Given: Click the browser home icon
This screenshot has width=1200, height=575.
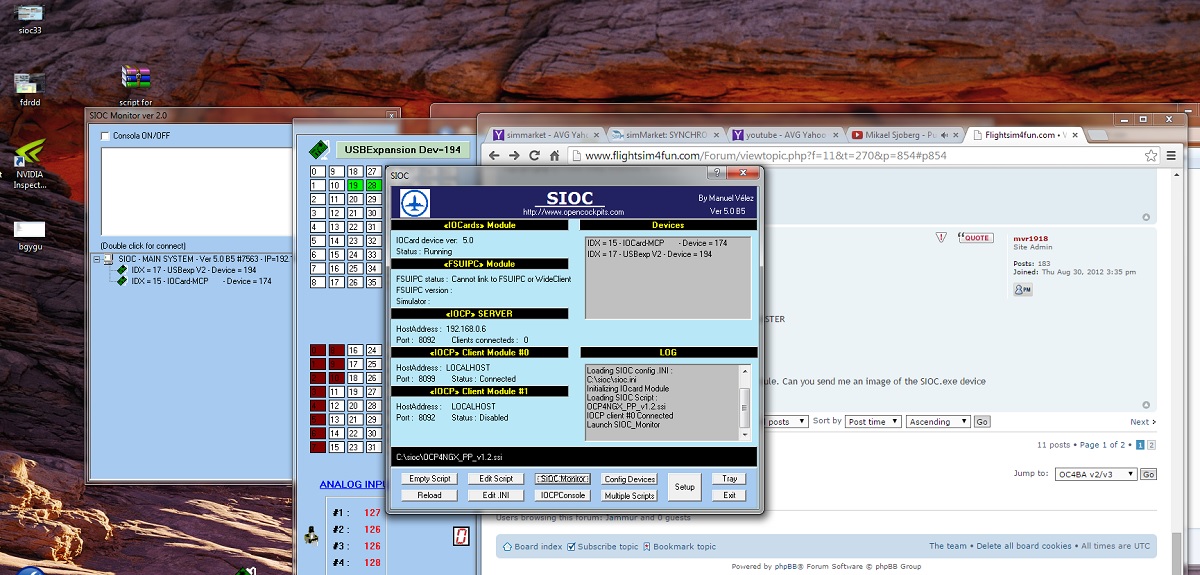Looking at the screenshot, I should tap(556, 156).
